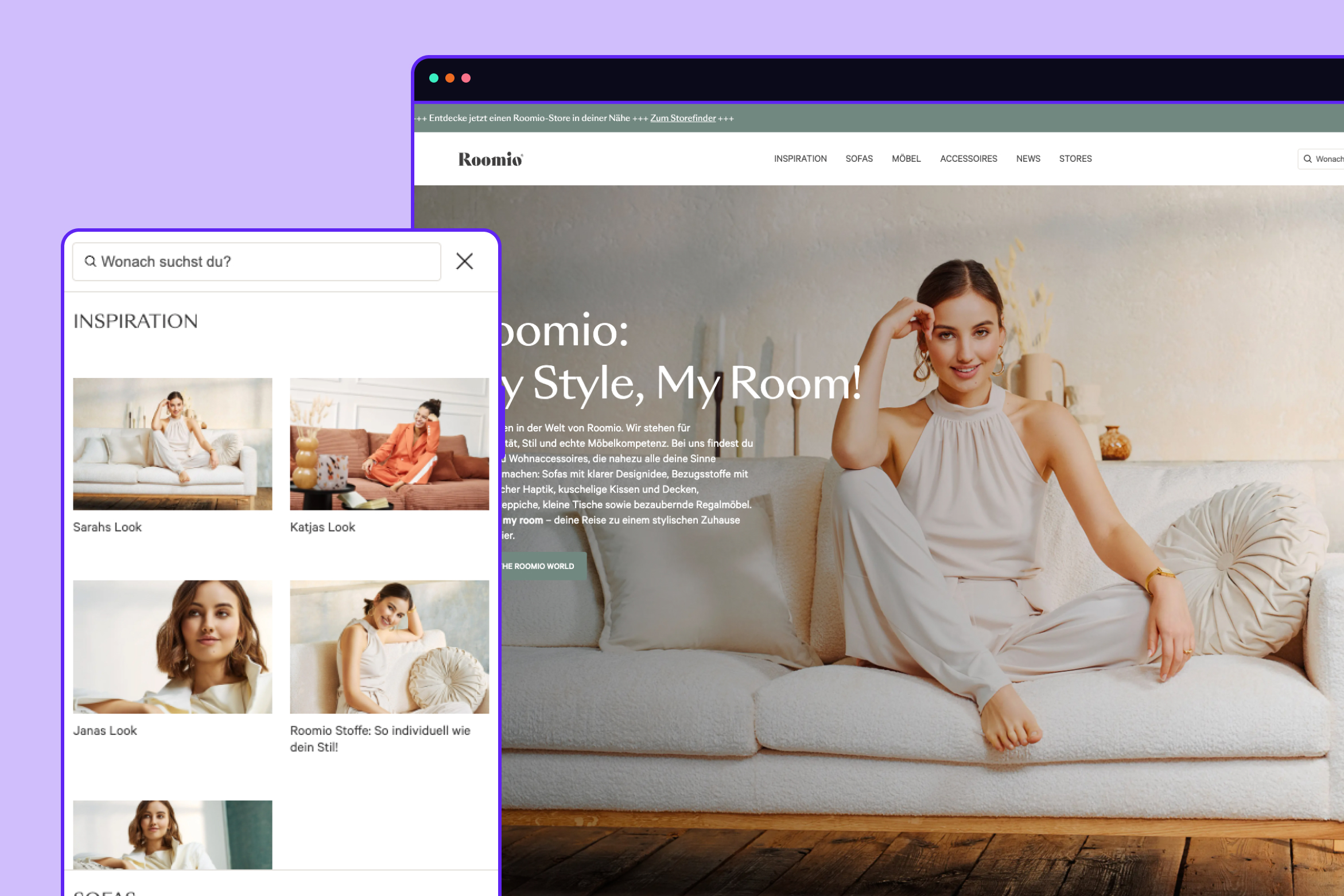Click the desktop search magnifier icon

[x=1307, y=159]
